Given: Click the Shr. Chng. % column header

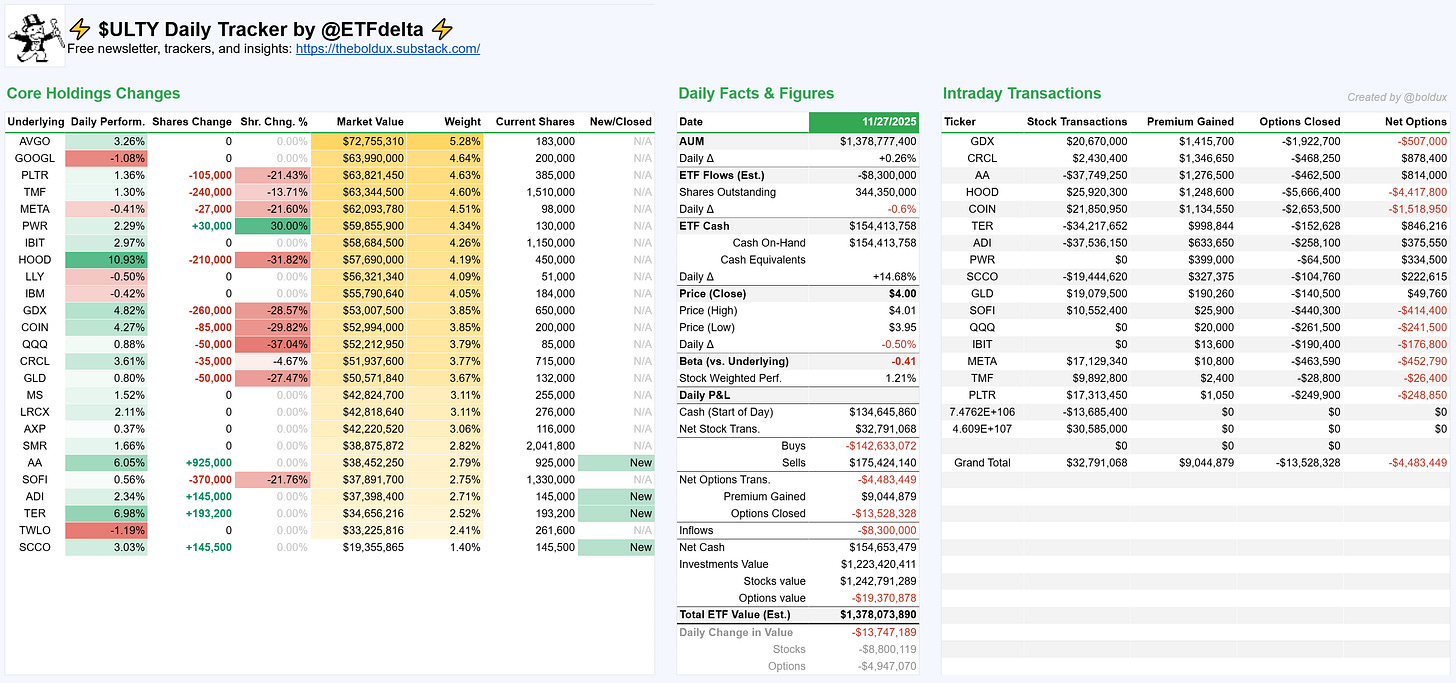Looking at the screenshot, I should point(274,122).
